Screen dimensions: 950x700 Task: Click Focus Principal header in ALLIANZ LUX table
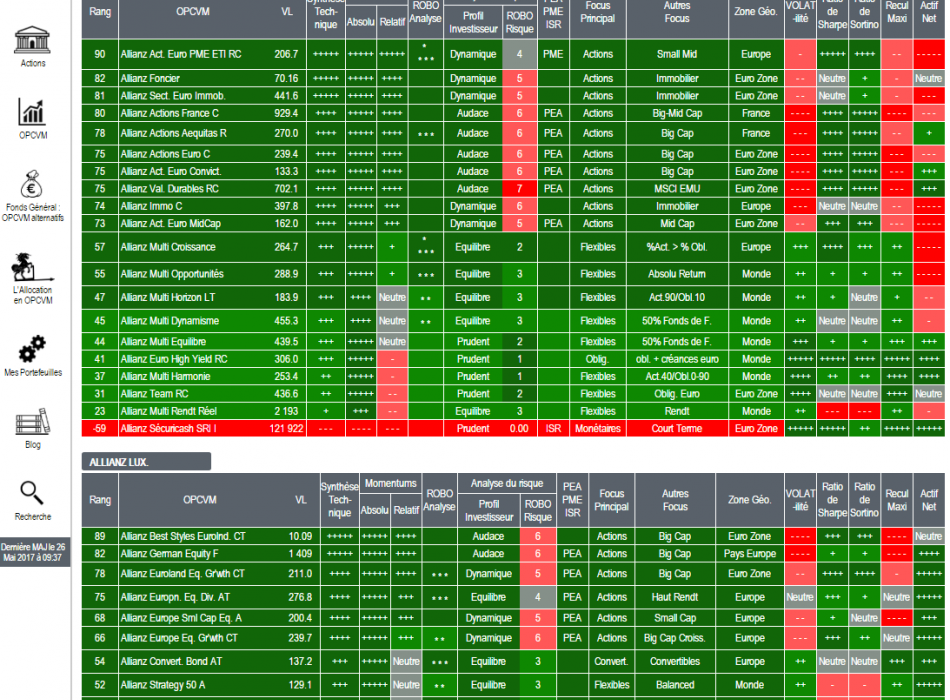coord(611,500)
